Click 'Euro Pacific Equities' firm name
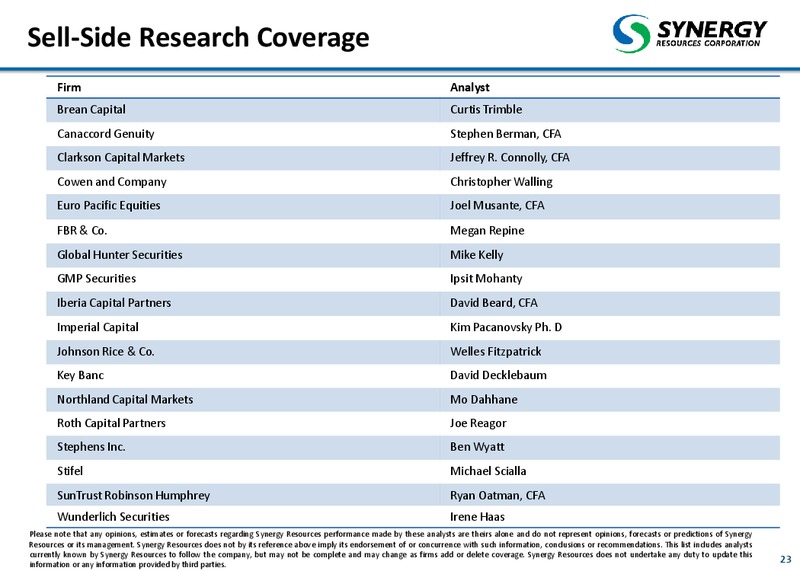The image size is (800, 571). pyautogui.click(x=109, y=206)
